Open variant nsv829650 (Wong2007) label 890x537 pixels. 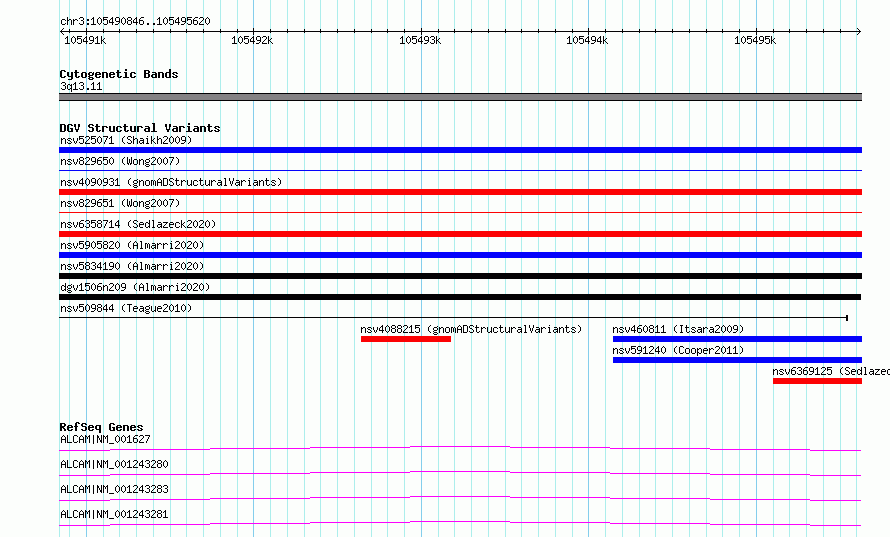pyautogui.click(x=120, y=161)
